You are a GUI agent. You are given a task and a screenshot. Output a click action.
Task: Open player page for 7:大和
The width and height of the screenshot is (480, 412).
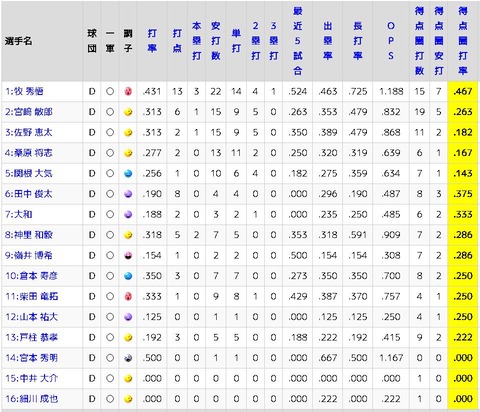[19, 215]
